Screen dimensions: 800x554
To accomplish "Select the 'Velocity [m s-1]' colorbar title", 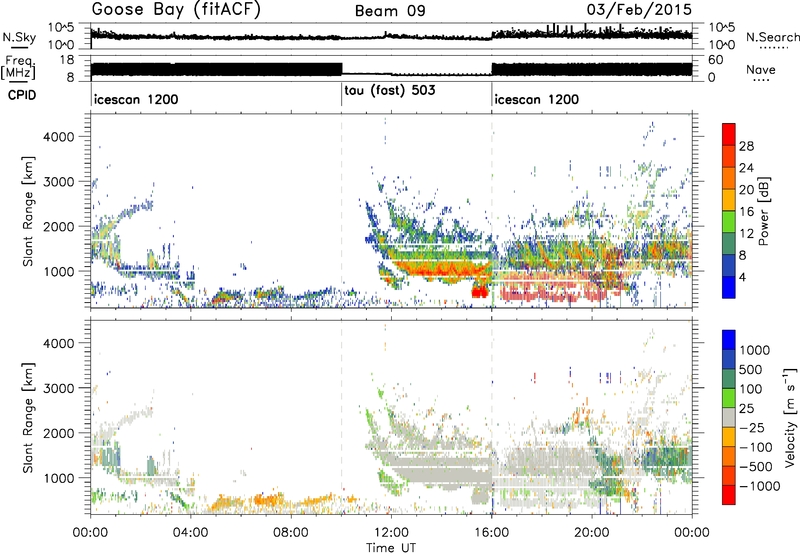I will coord(790,417).
